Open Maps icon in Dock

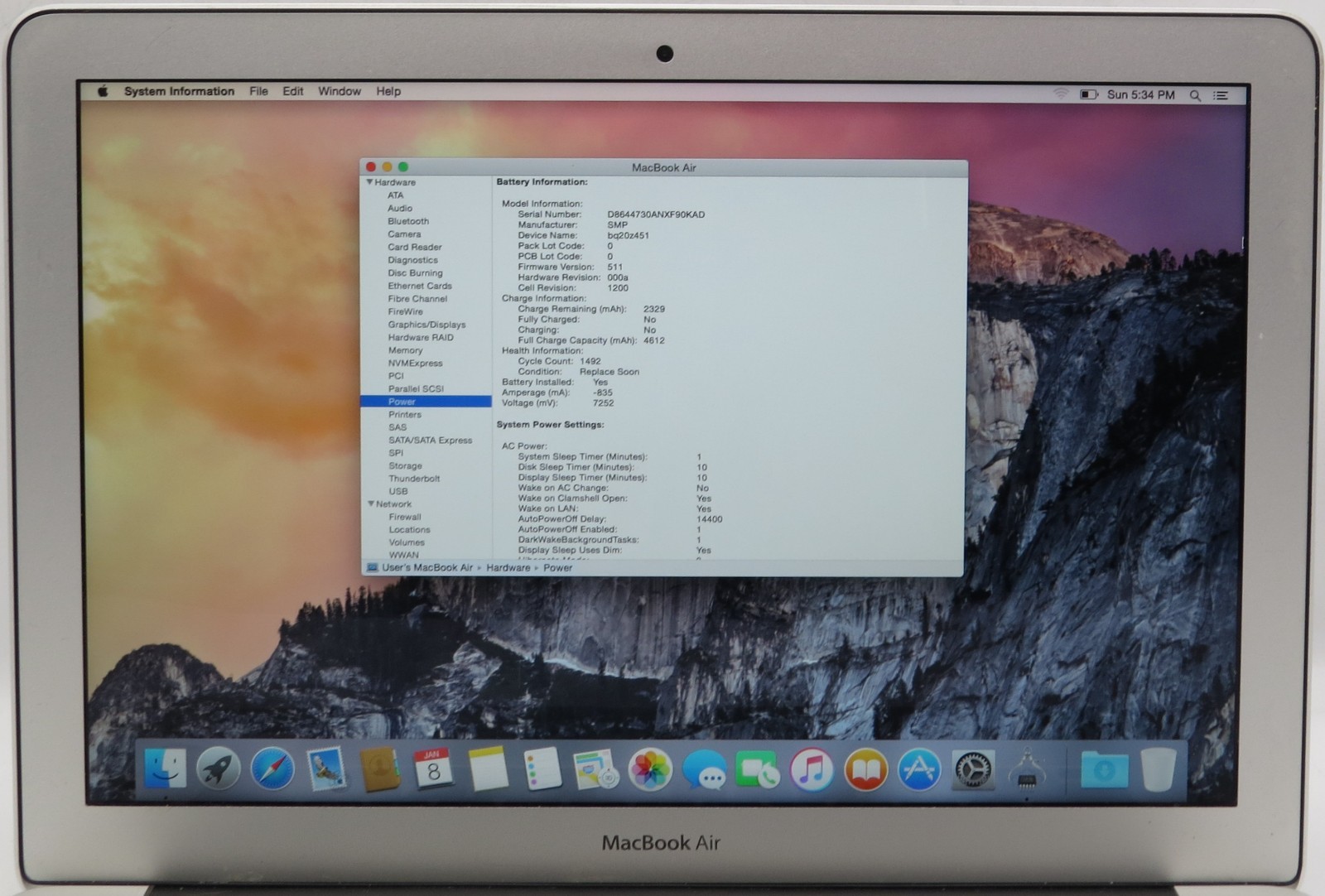coord(595,768)
